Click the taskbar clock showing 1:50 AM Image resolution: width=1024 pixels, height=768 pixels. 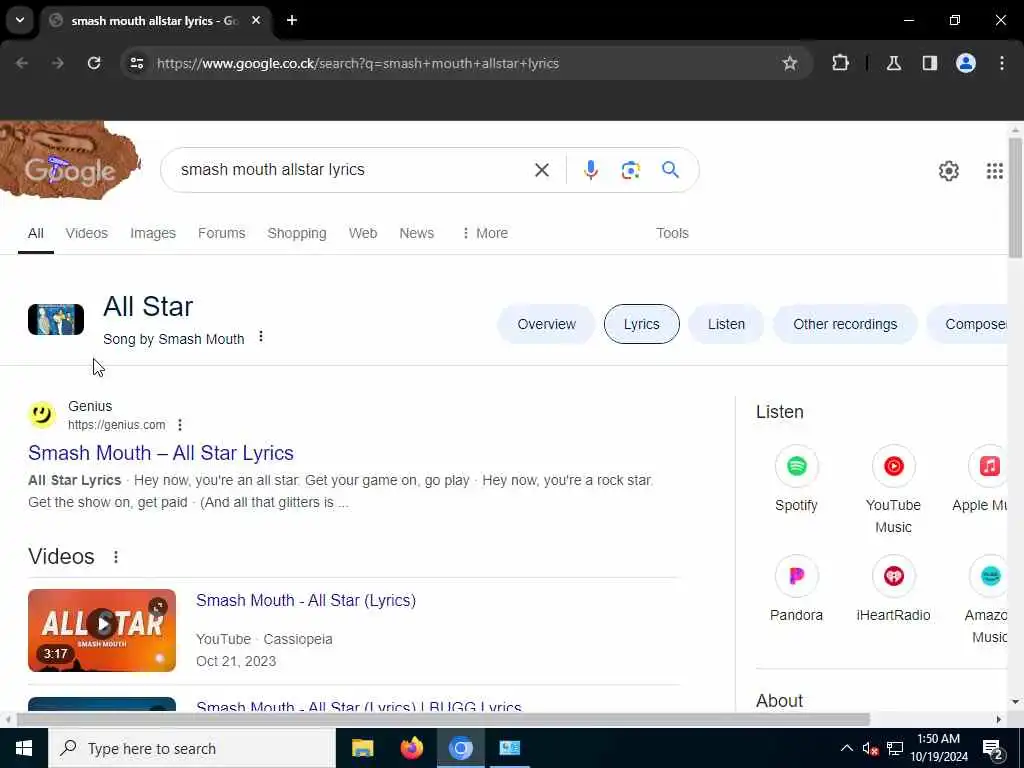pos(938,748)
